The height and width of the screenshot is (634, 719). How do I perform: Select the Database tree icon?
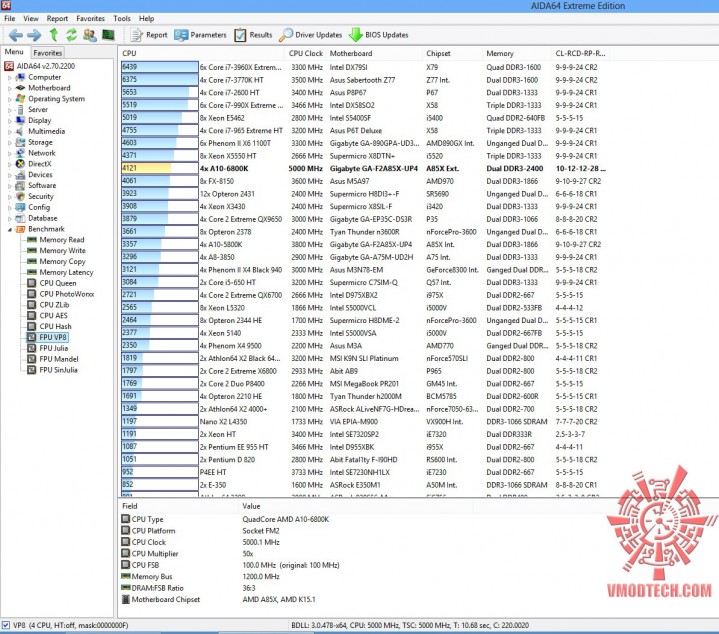20,218
